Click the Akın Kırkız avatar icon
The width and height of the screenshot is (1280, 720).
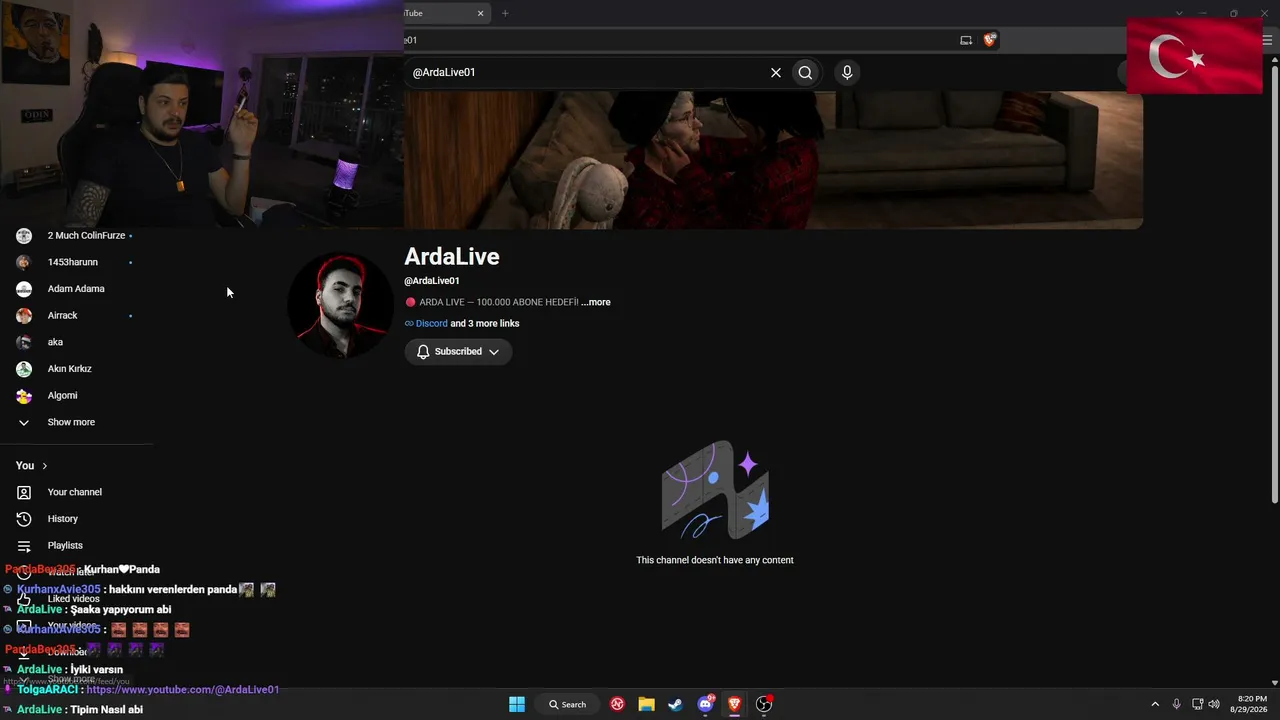coord(24,369)
